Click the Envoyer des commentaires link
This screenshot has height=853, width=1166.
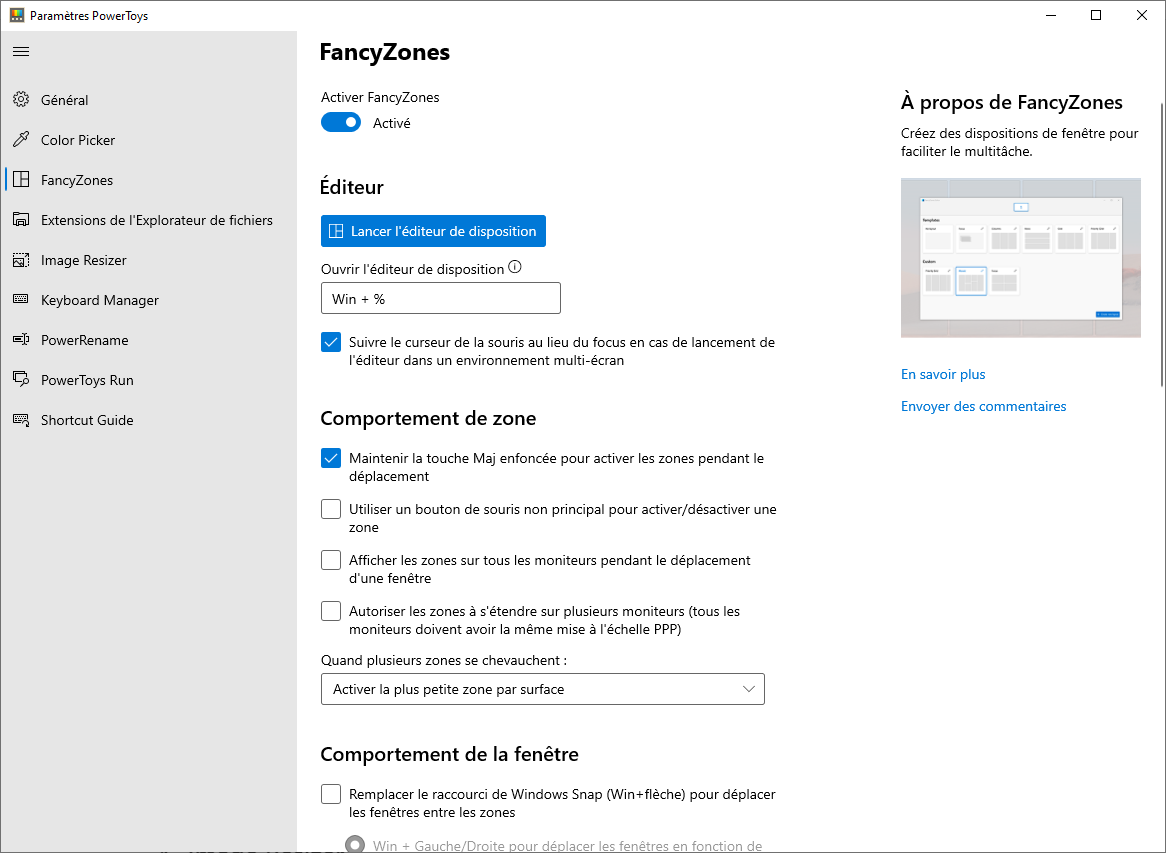(984, 406)
